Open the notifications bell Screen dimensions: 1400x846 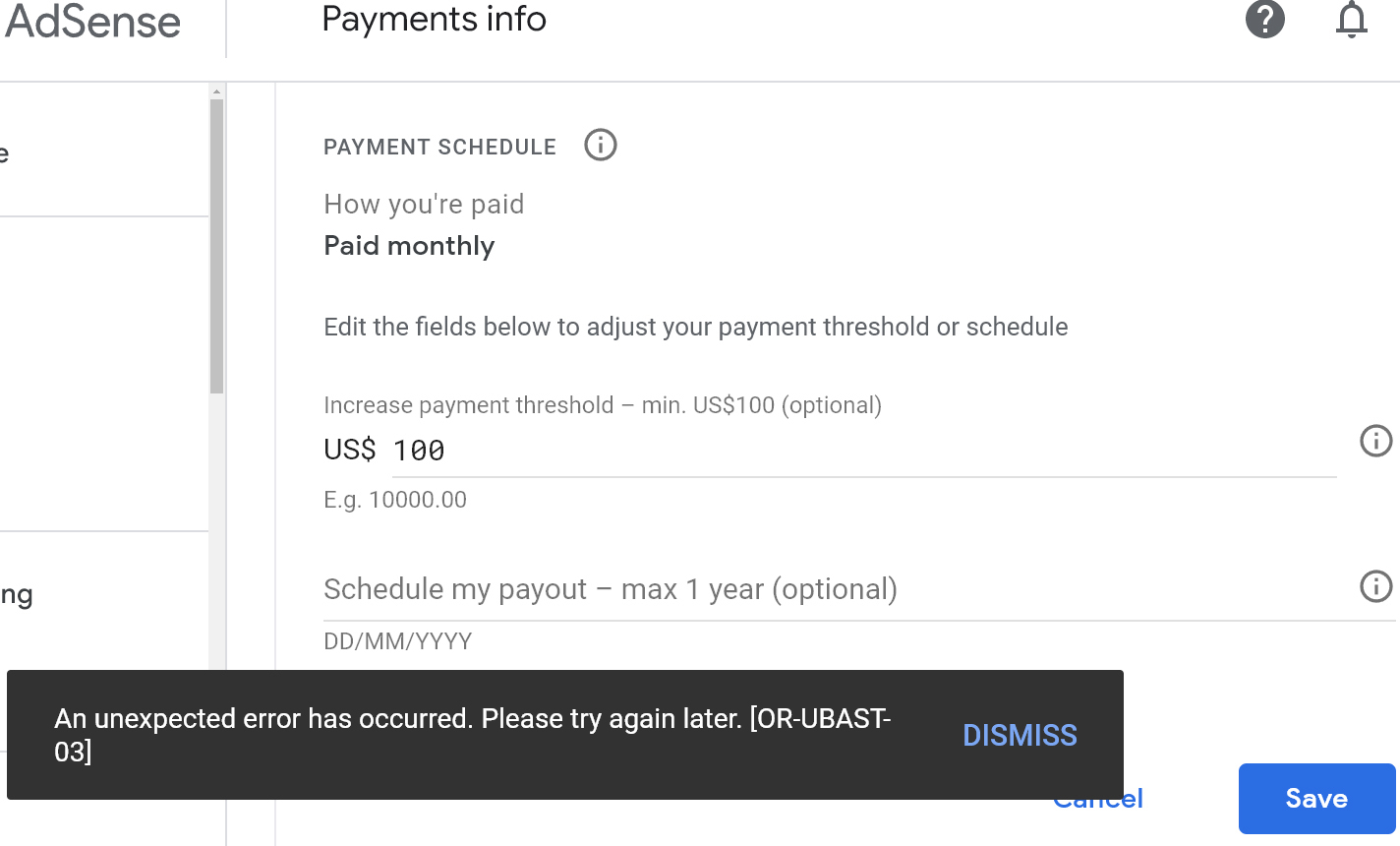point(1352,19)
